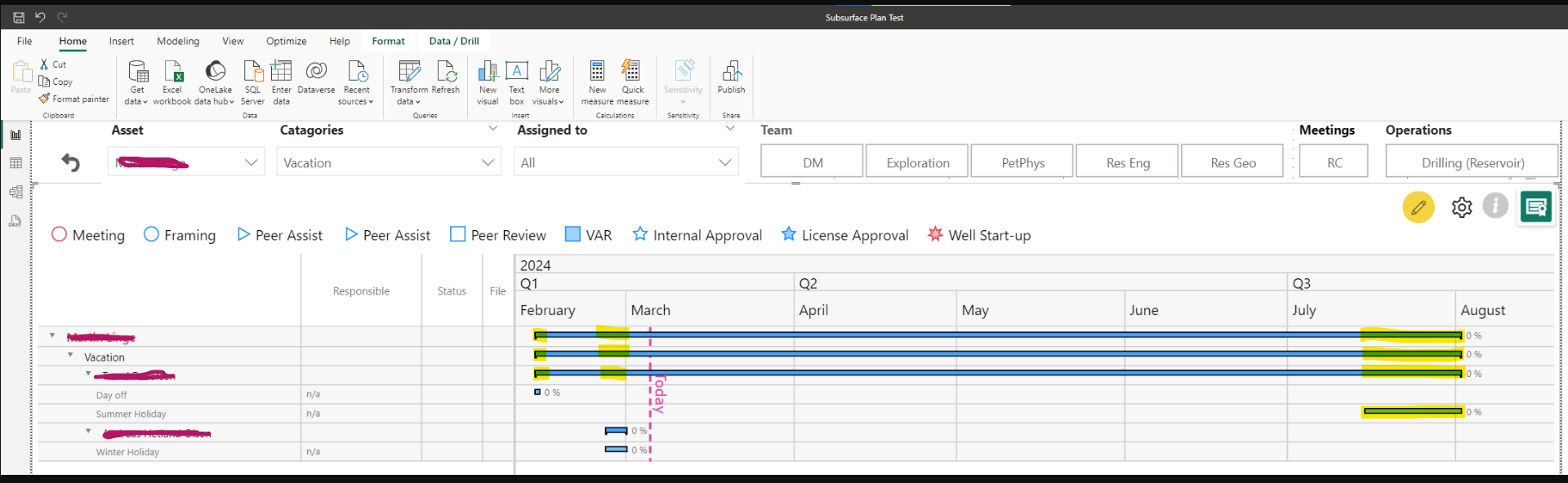Click Copy in the Clipboard group
The width and height of the screenshot is (1568, 483).
[56, 82]
